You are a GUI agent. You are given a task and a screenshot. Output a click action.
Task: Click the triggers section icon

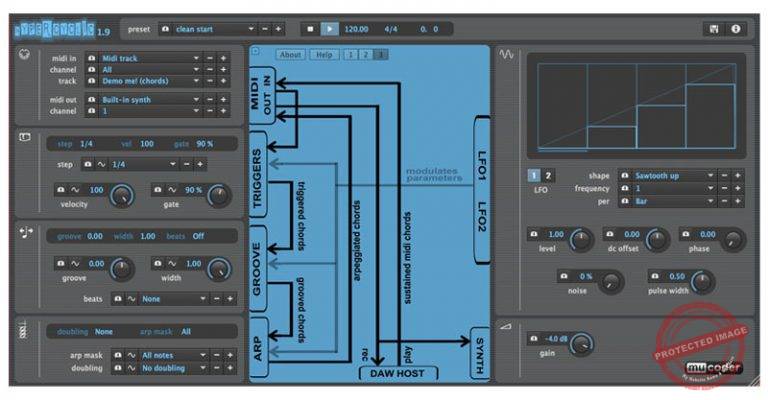tap(24, 137)
